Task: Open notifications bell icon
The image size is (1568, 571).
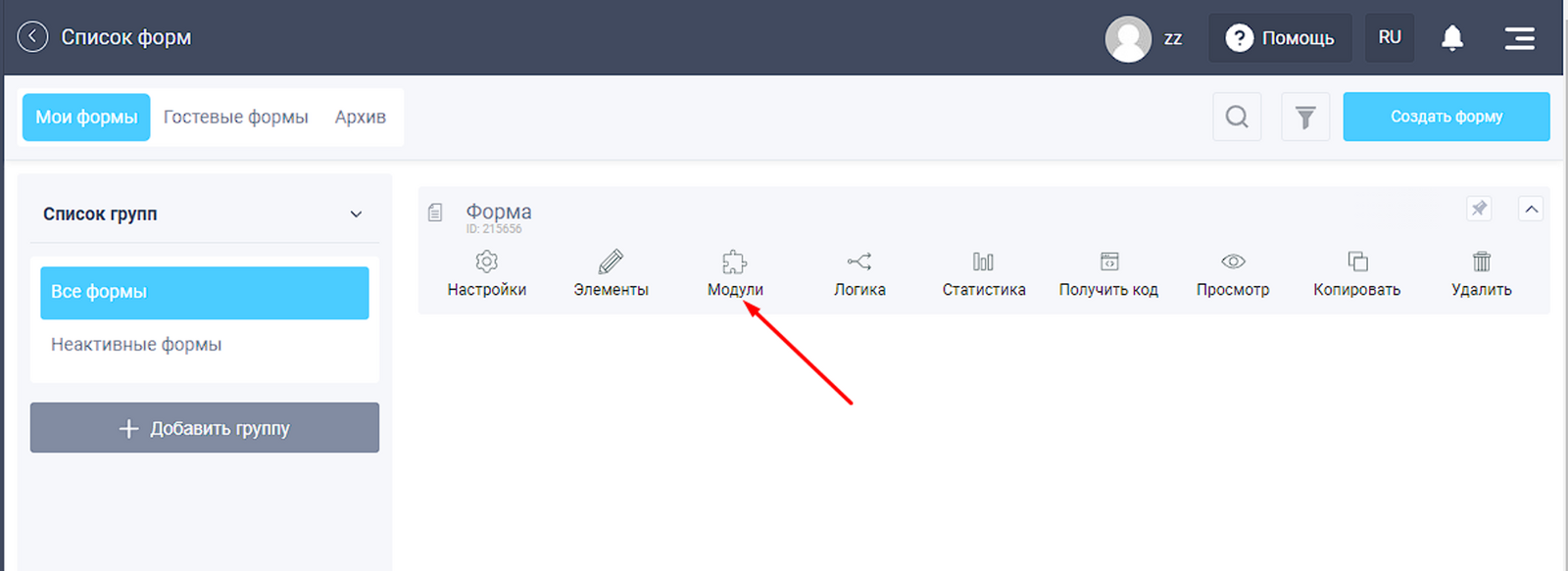Action: (1451, 38)
